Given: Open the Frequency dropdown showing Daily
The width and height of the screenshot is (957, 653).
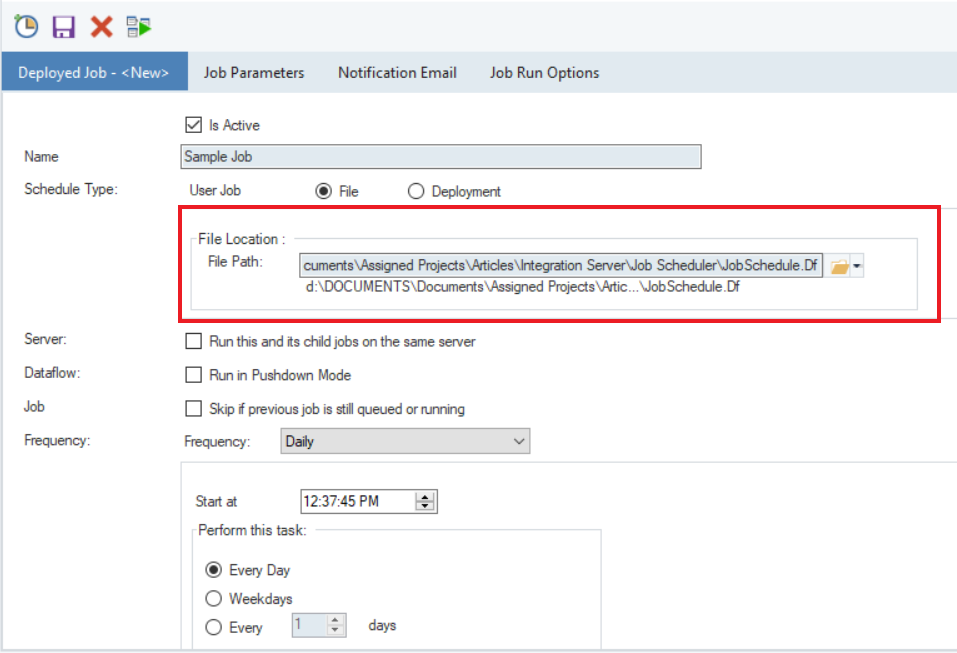Looking at the screenshot, I should click(x=405, y=441).
